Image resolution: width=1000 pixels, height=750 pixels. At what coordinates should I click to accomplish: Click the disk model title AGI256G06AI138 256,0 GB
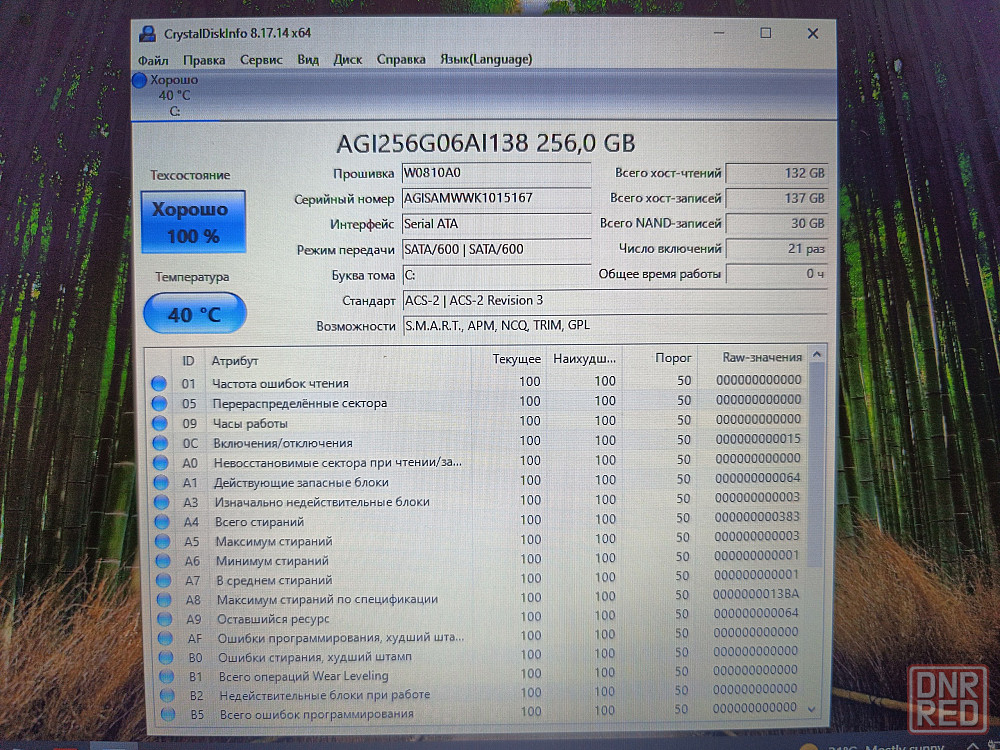486,143
